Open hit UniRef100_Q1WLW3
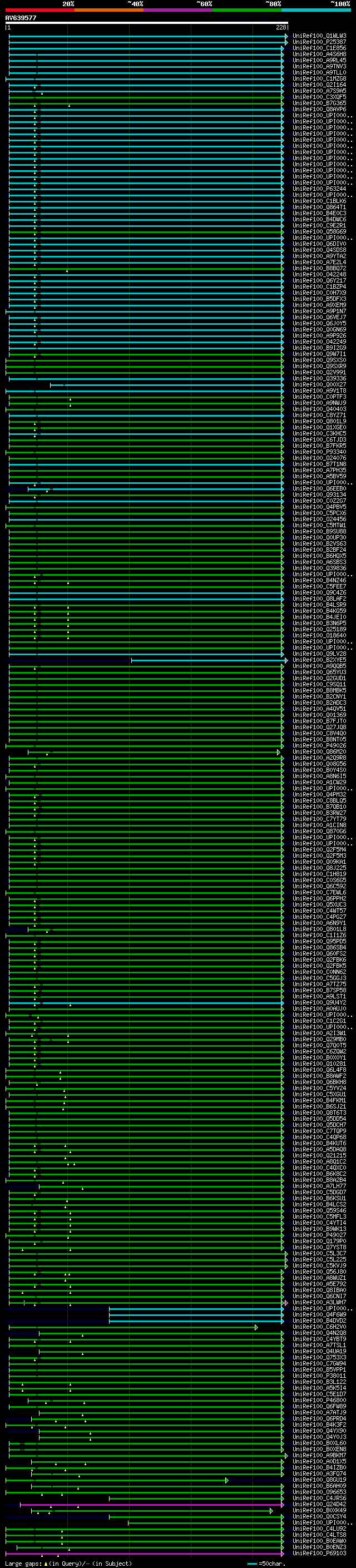The width and height of the screenshot is (356, 1568). coord(319,36)
